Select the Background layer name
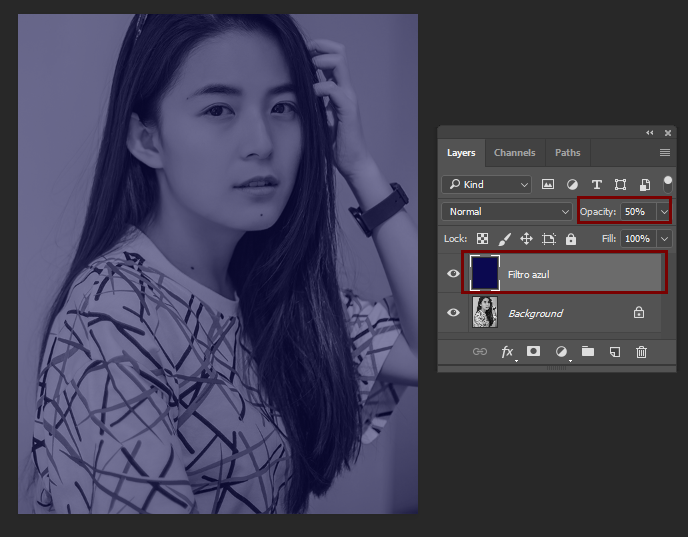The height and width of the screenshot is (537, 688). [535, 313]
